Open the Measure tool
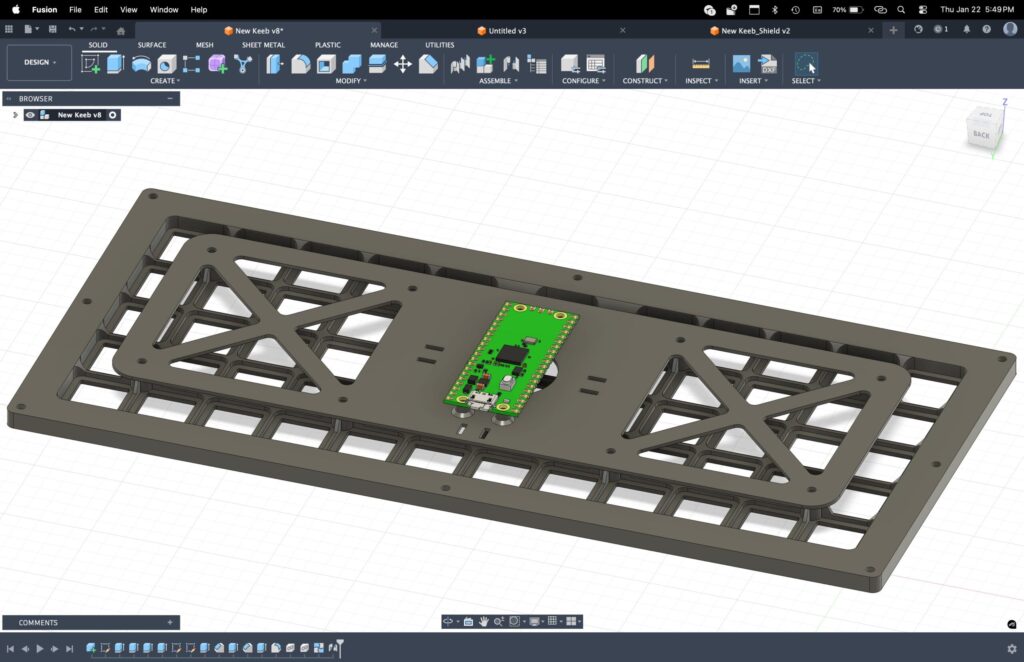 pyautogui.click(x=700, y=64)
